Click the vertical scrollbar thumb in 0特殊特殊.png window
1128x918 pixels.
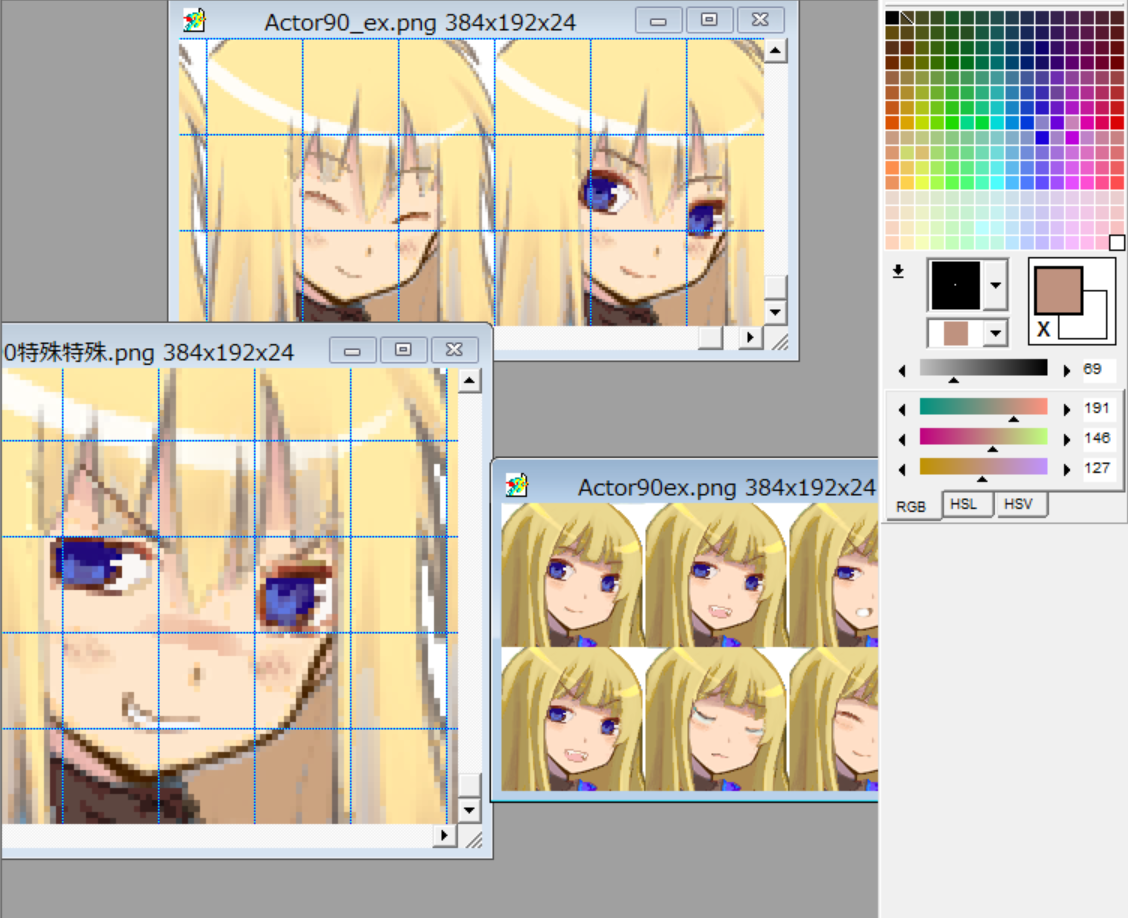469,784
